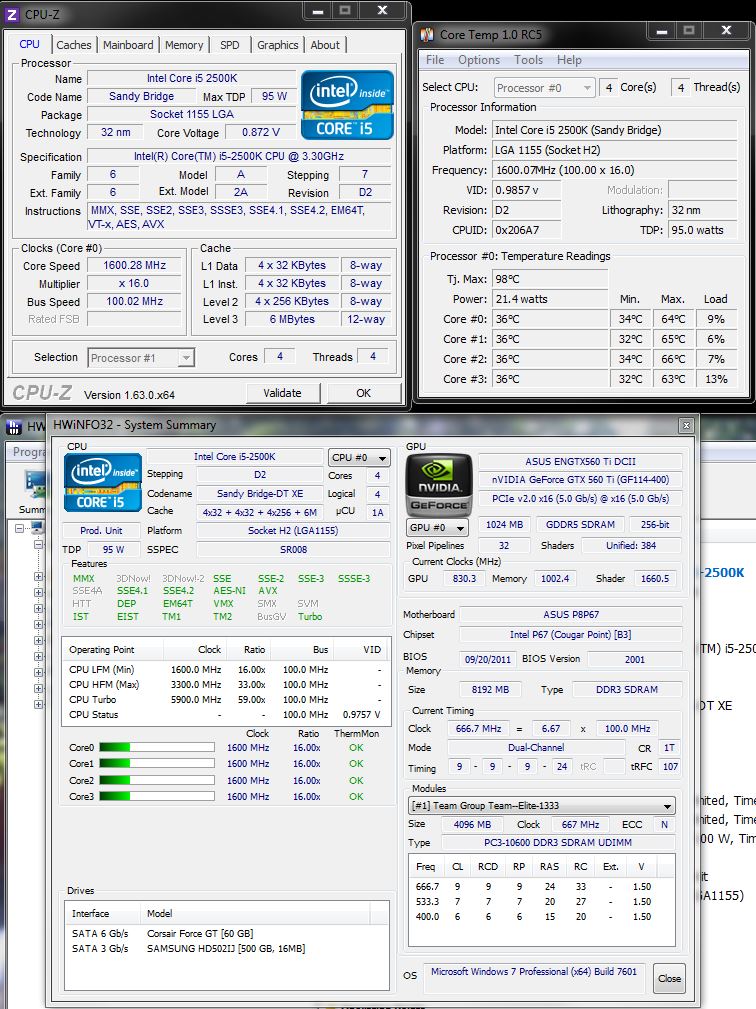Image resolution: width=756 pixels, height=1009 pixels.
Task: Click the '666.7' frequency row in timing table
Action: 541,887
